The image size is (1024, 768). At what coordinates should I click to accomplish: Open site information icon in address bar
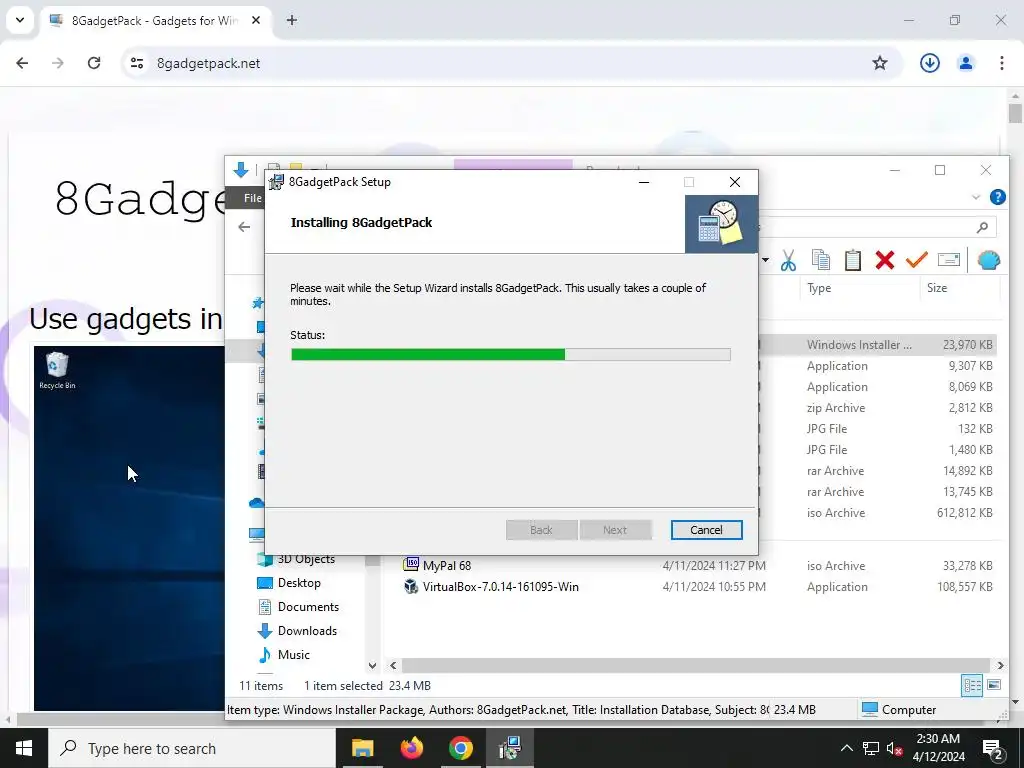(136, 63)
